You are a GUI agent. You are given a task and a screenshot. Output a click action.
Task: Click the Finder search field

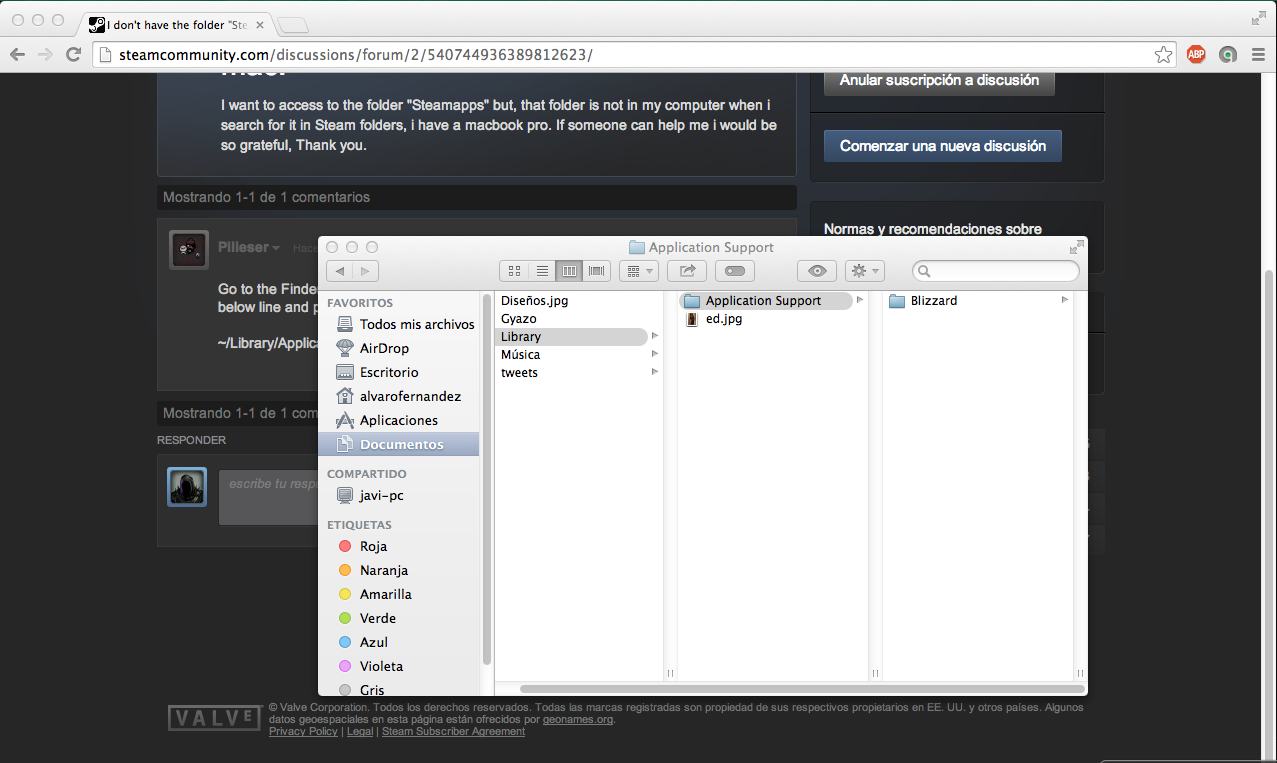click(x=995, y=270)
